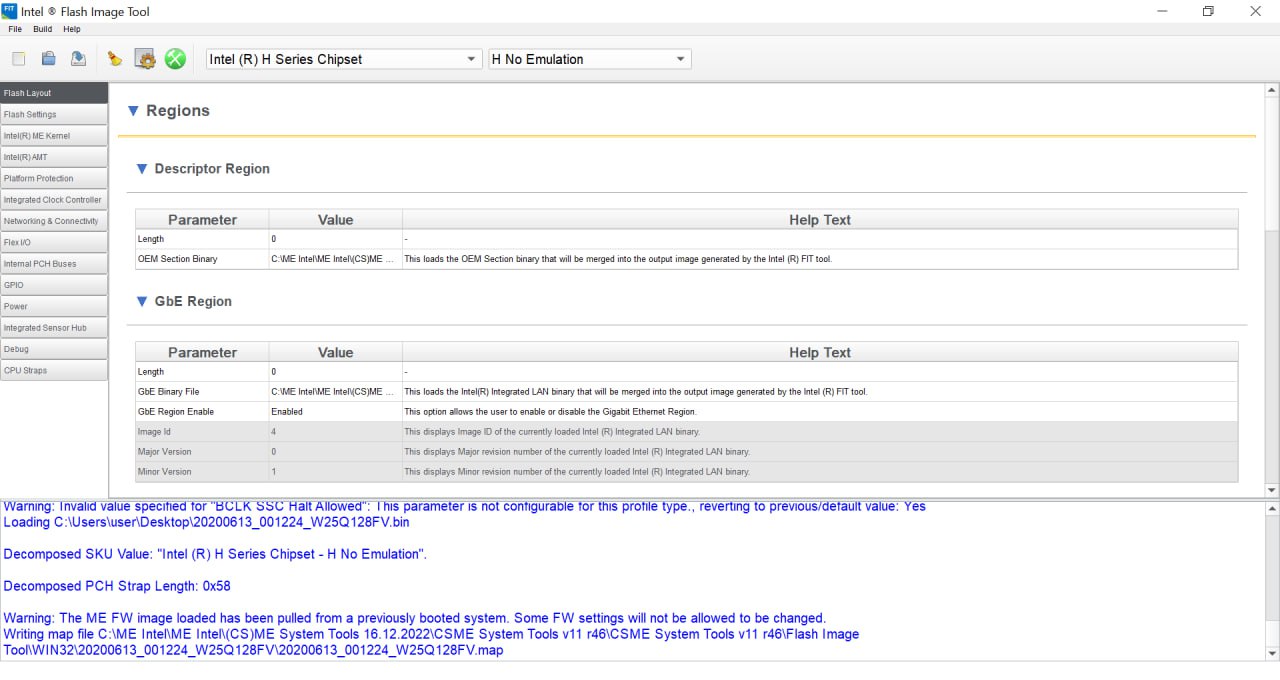Switch to the Debug tab

[54, 349]
